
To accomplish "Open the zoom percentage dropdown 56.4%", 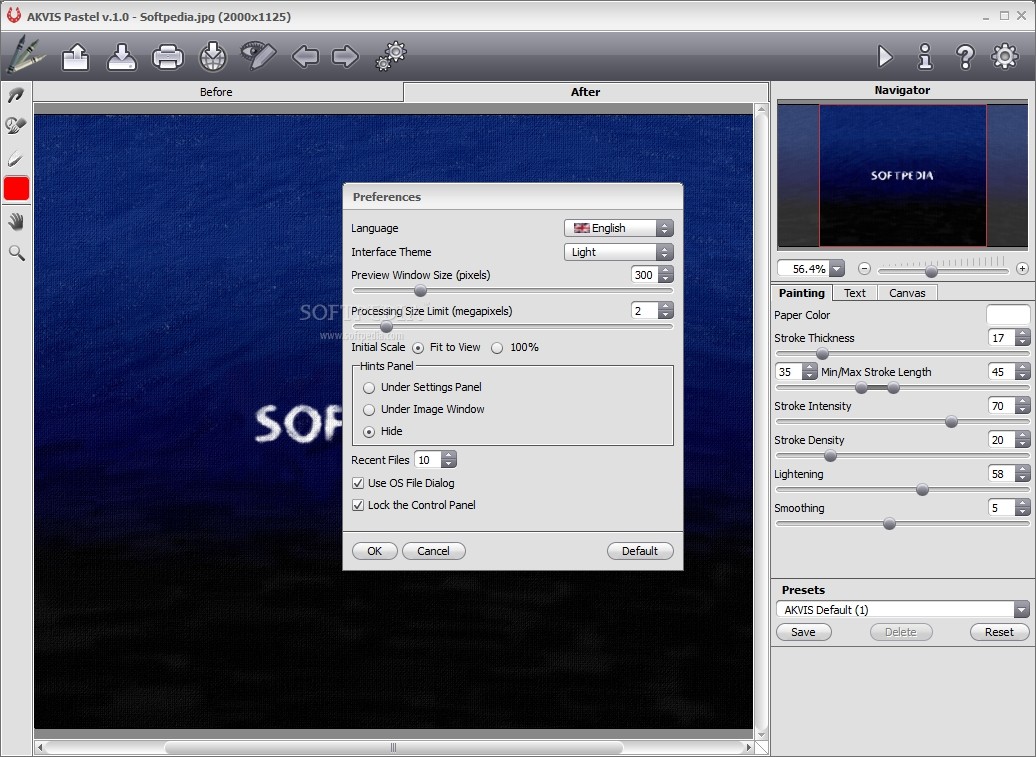I will [837, 269].
